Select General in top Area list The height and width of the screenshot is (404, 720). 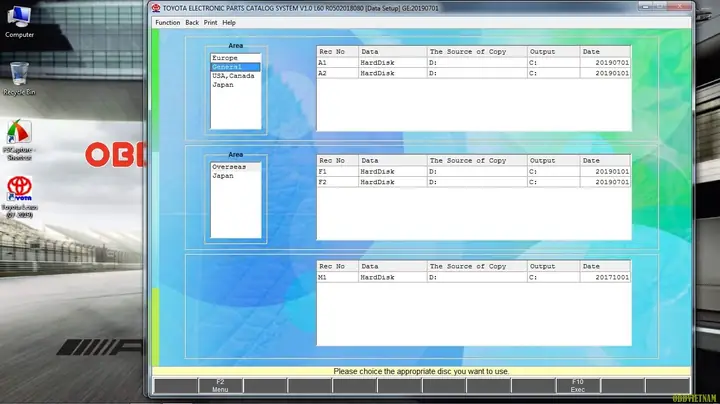click(236, 67)
